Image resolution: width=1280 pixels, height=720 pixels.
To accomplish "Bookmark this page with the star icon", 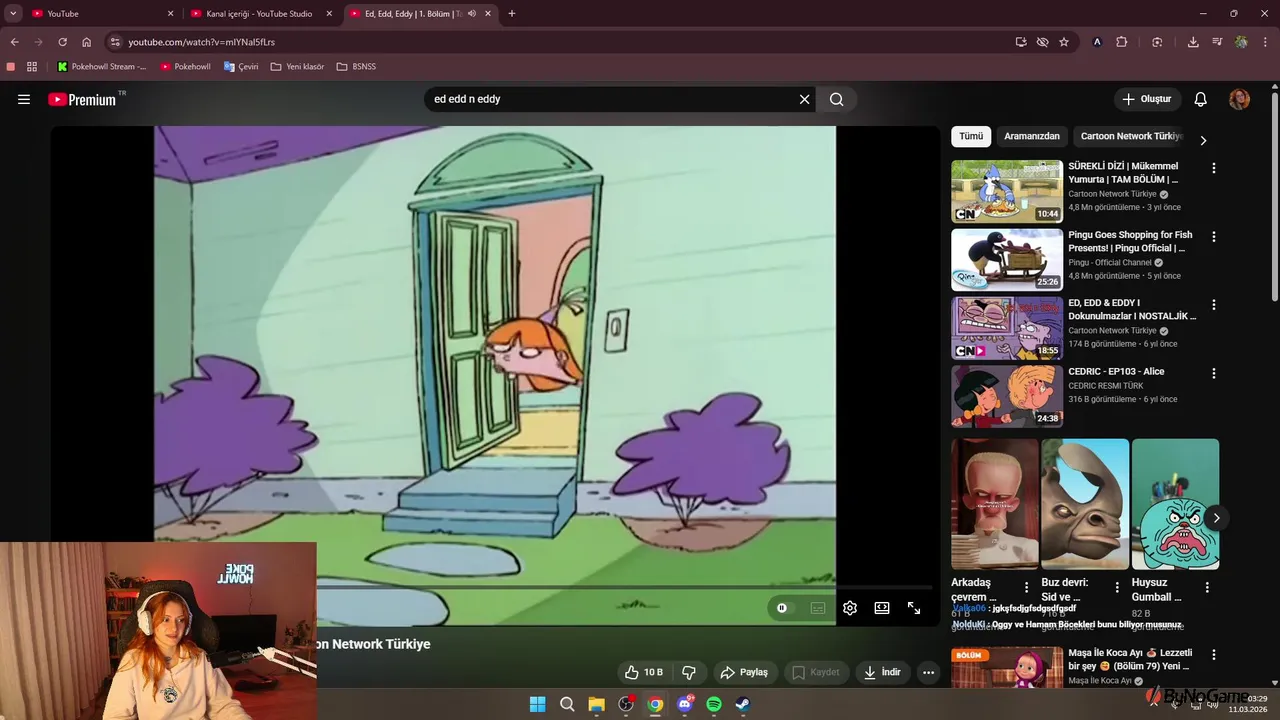I will point(1064,42).
